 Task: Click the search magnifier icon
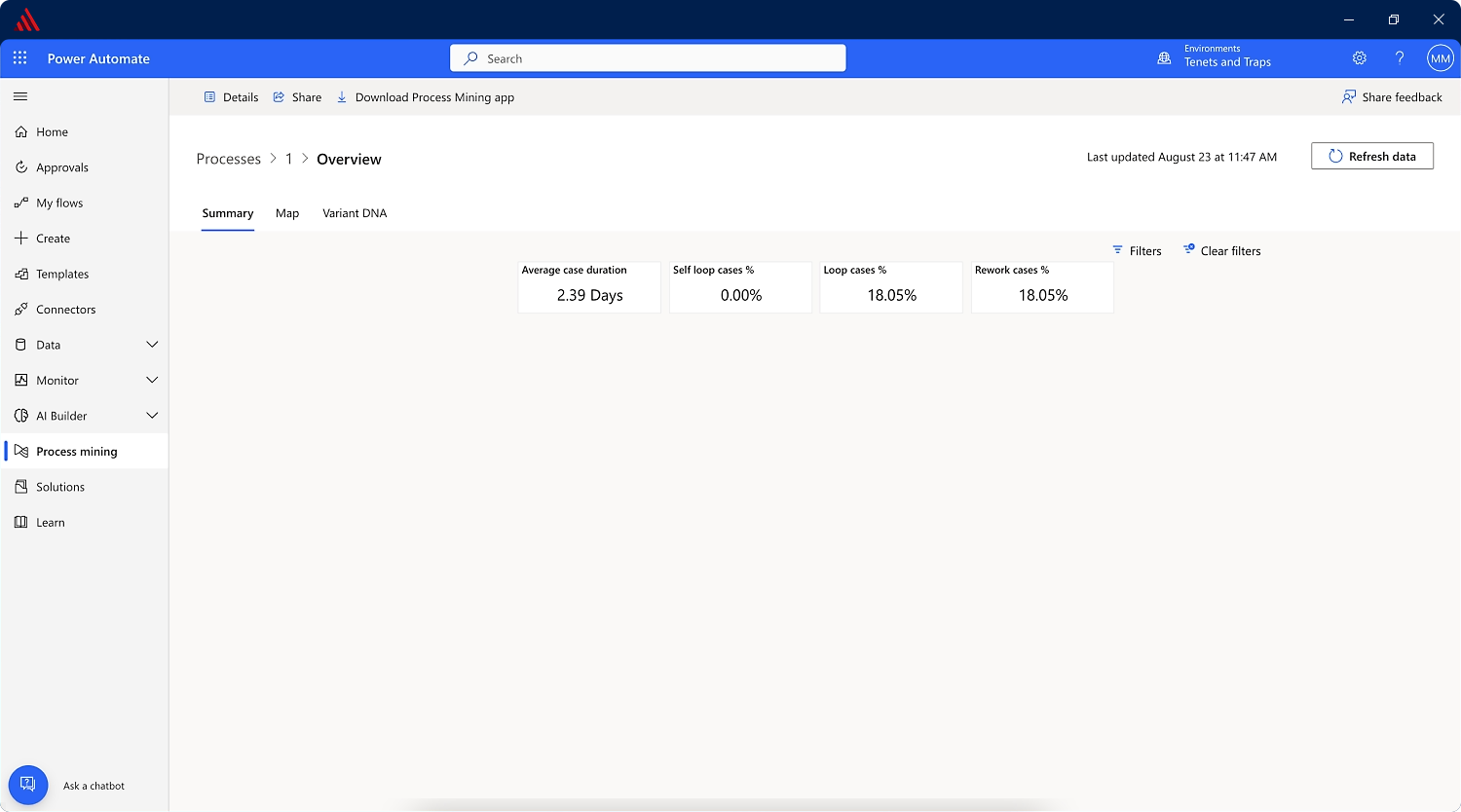point(471,58)
